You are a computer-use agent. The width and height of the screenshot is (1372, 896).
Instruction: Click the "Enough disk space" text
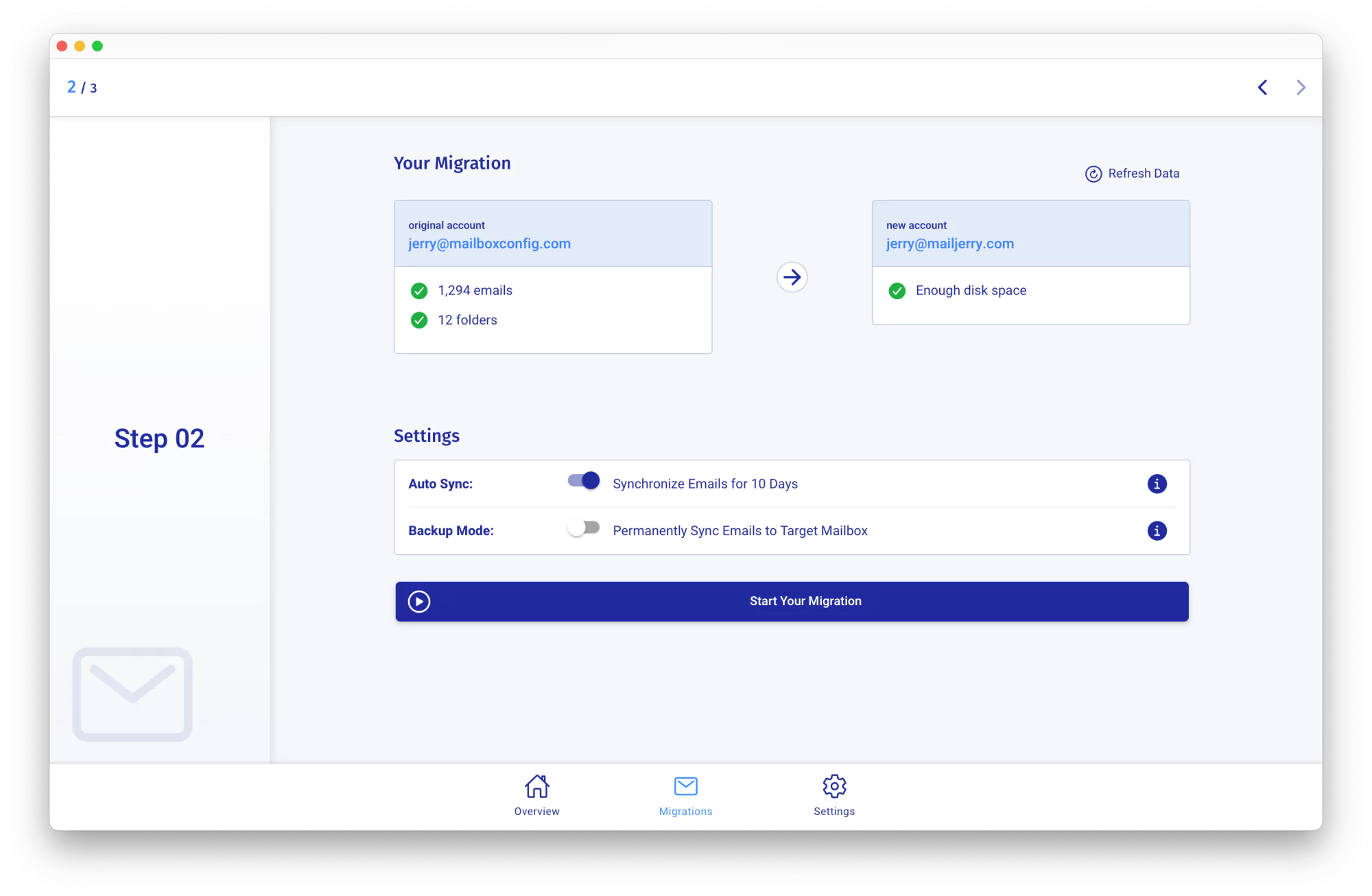[971, 291]
